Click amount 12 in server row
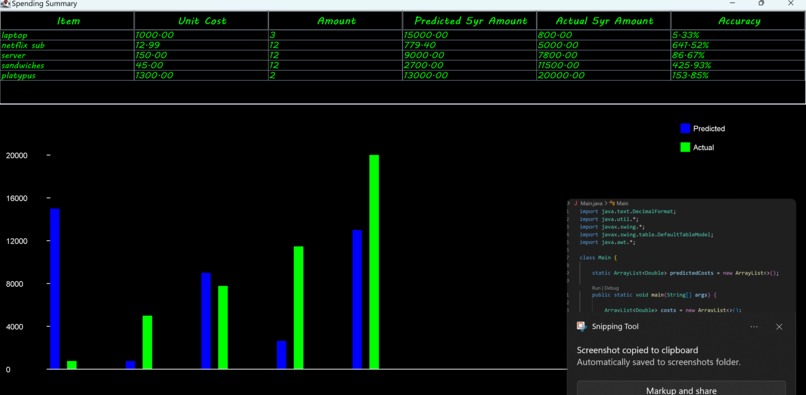This screenshot has height=395, width=806. coord(336,55)
